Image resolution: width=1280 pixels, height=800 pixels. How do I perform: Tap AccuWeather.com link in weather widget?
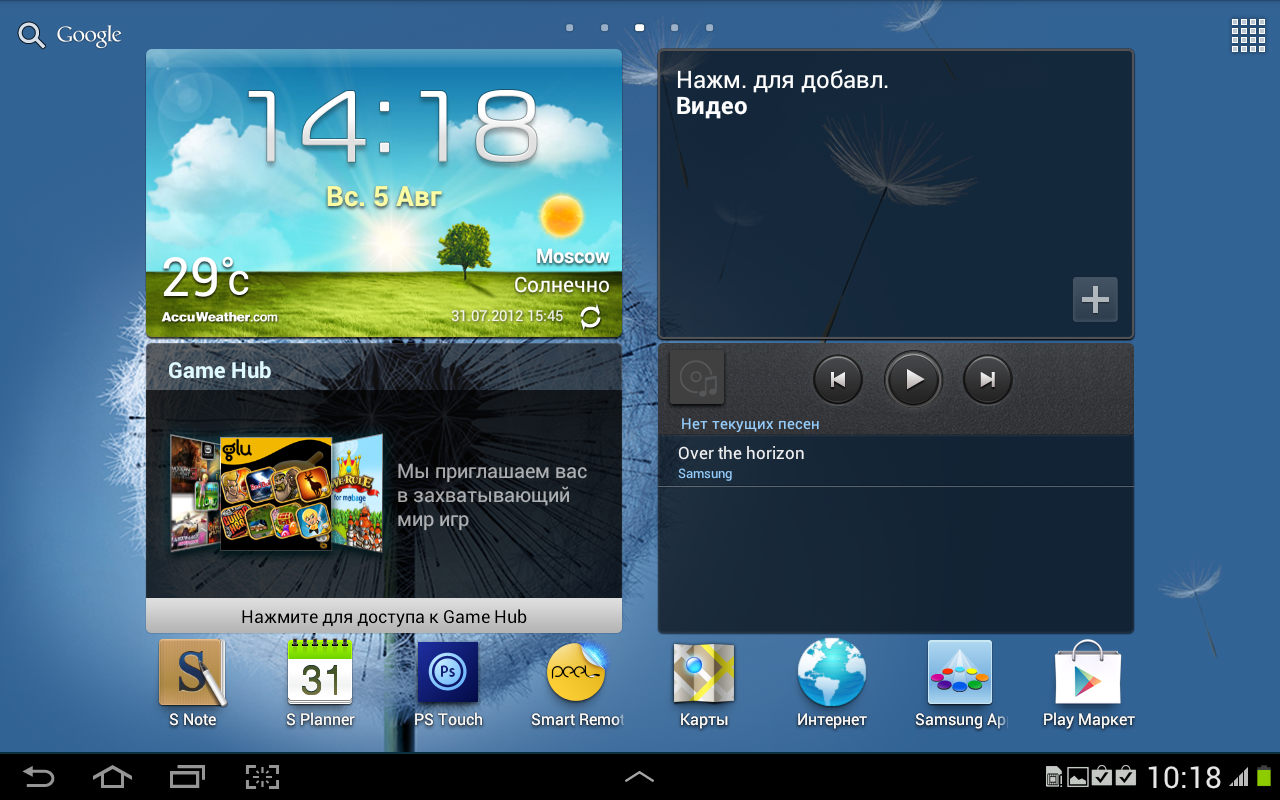point(220,317)
